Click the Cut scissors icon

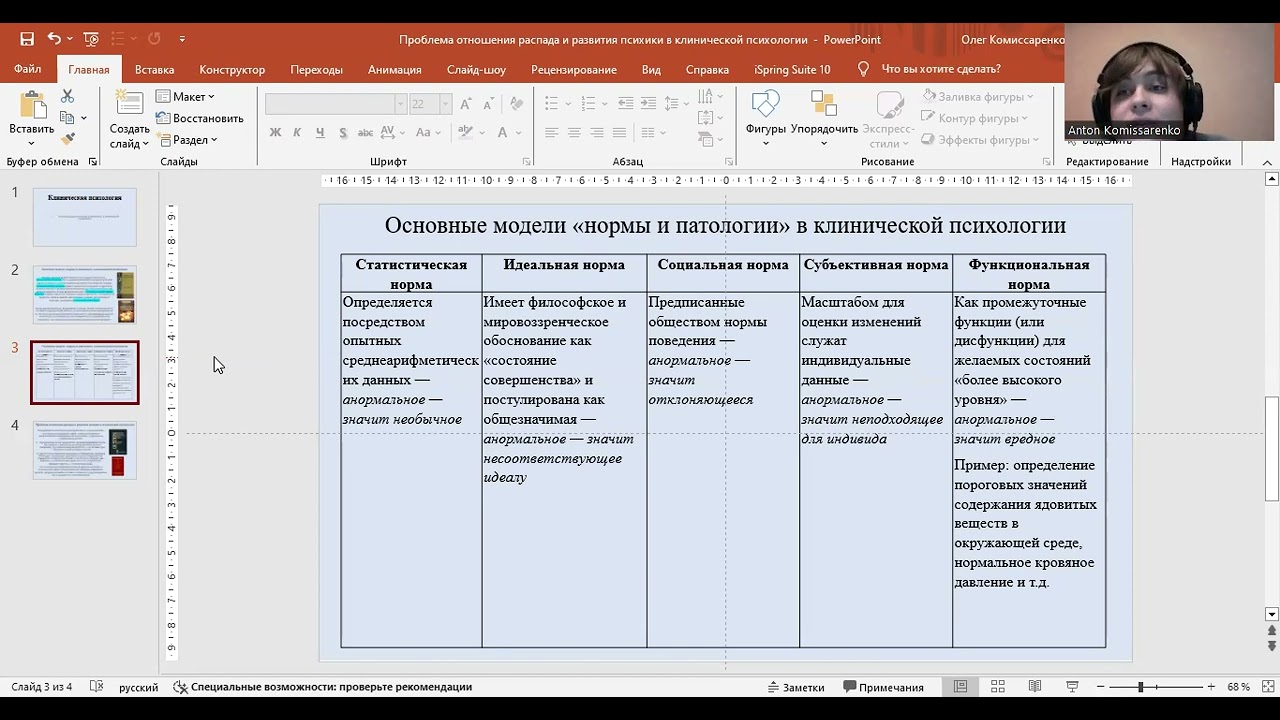click(67, 96)
